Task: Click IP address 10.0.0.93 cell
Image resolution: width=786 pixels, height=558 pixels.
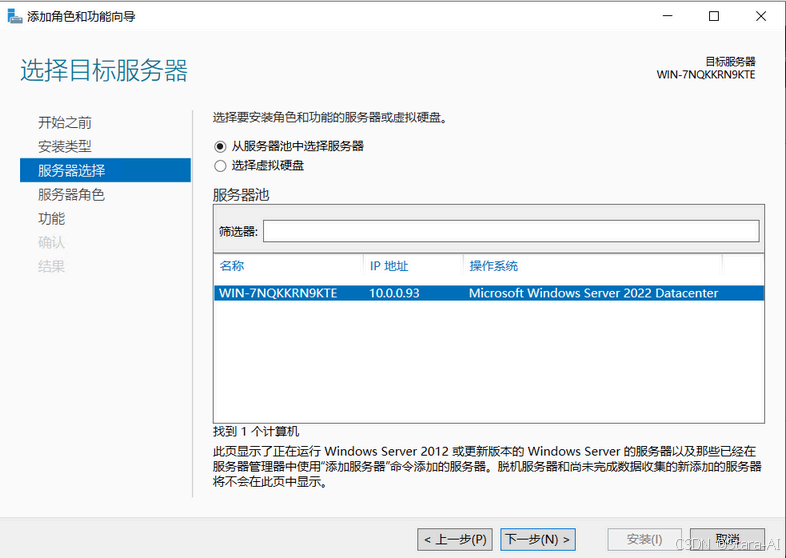Action: 394,293
